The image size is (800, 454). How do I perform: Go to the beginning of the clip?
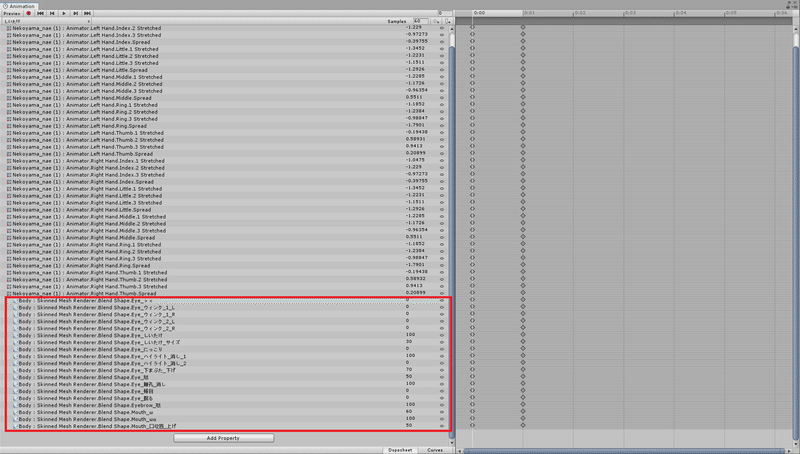coord(40,13)
